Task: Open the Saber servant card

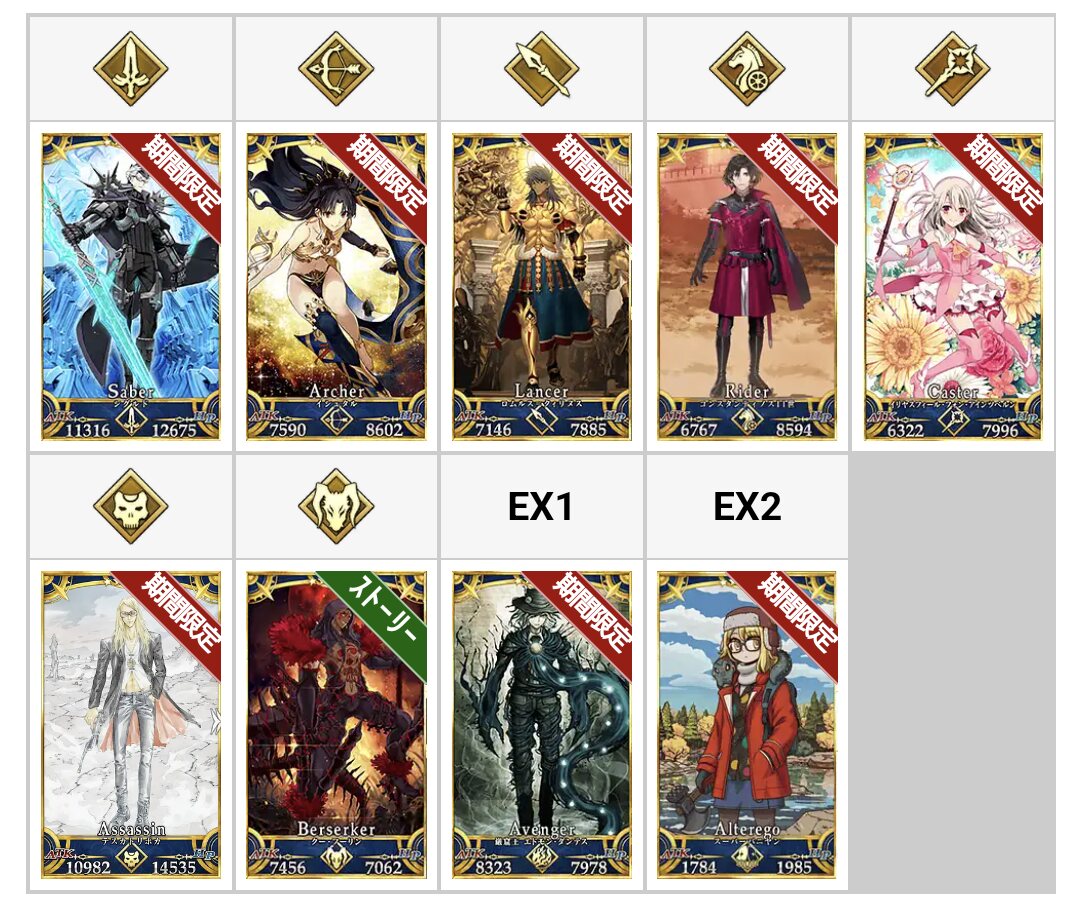Action: (x=131, y=287)
